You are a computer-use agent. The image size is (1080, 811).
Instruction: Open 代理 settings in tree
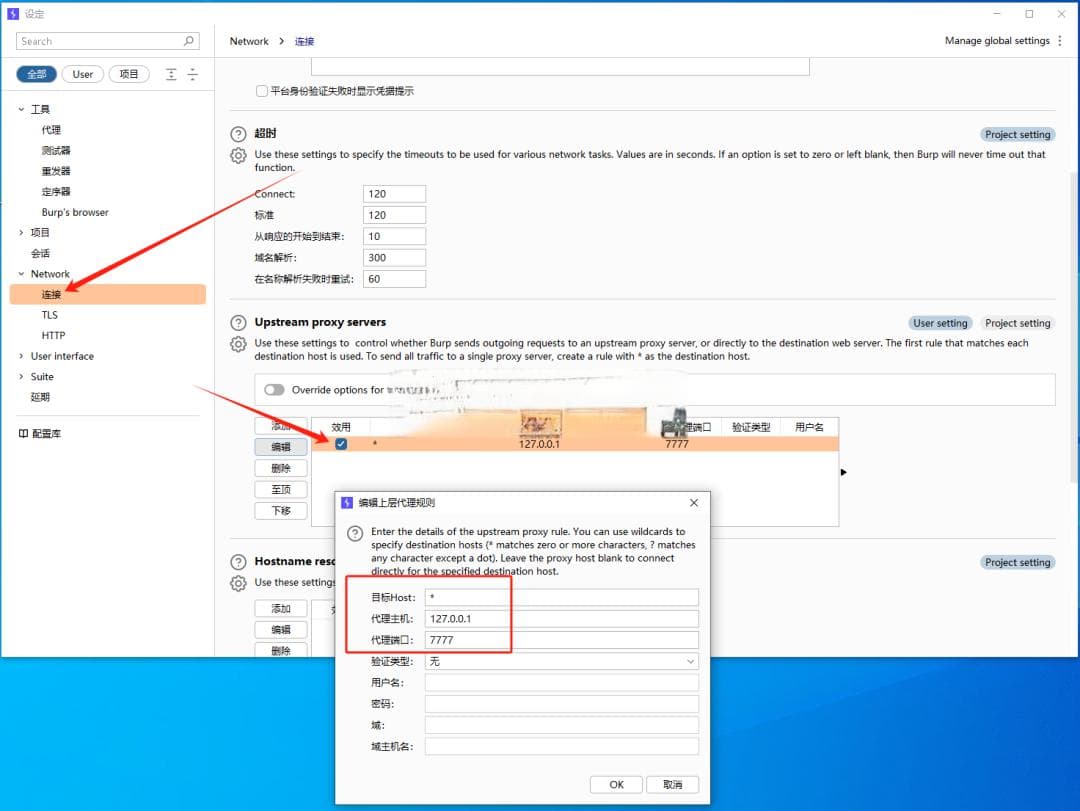click(x=51, y=130)
